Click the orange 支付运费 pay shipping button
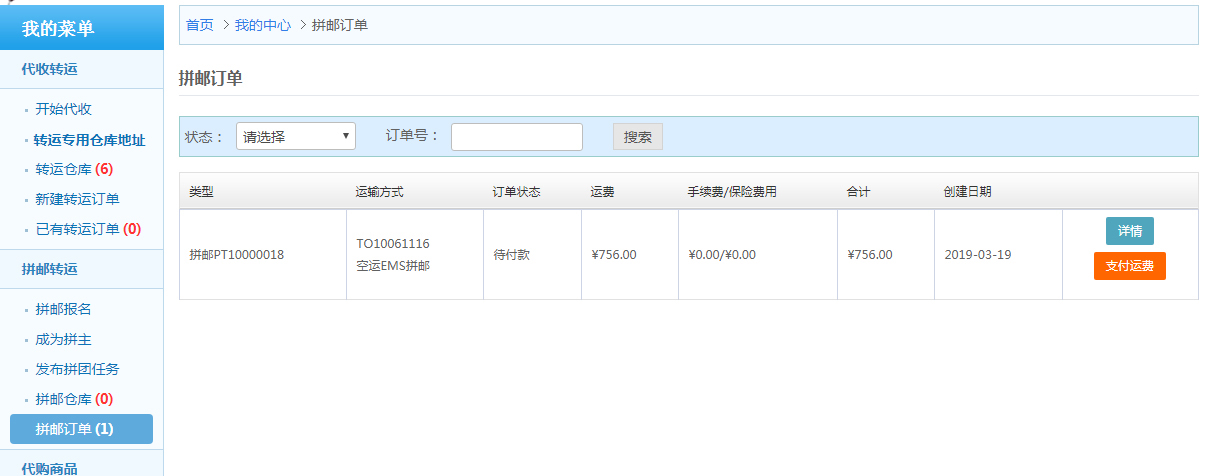1207x476 pixels. click(1129, 266)
